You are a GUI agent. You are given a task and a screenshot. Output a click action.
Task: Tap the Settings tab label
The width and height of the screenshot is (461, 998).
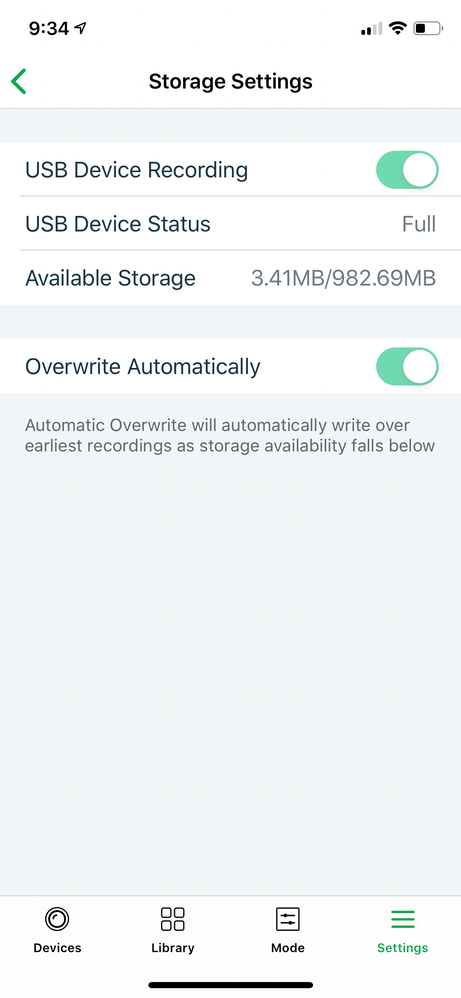pos(402,948)
